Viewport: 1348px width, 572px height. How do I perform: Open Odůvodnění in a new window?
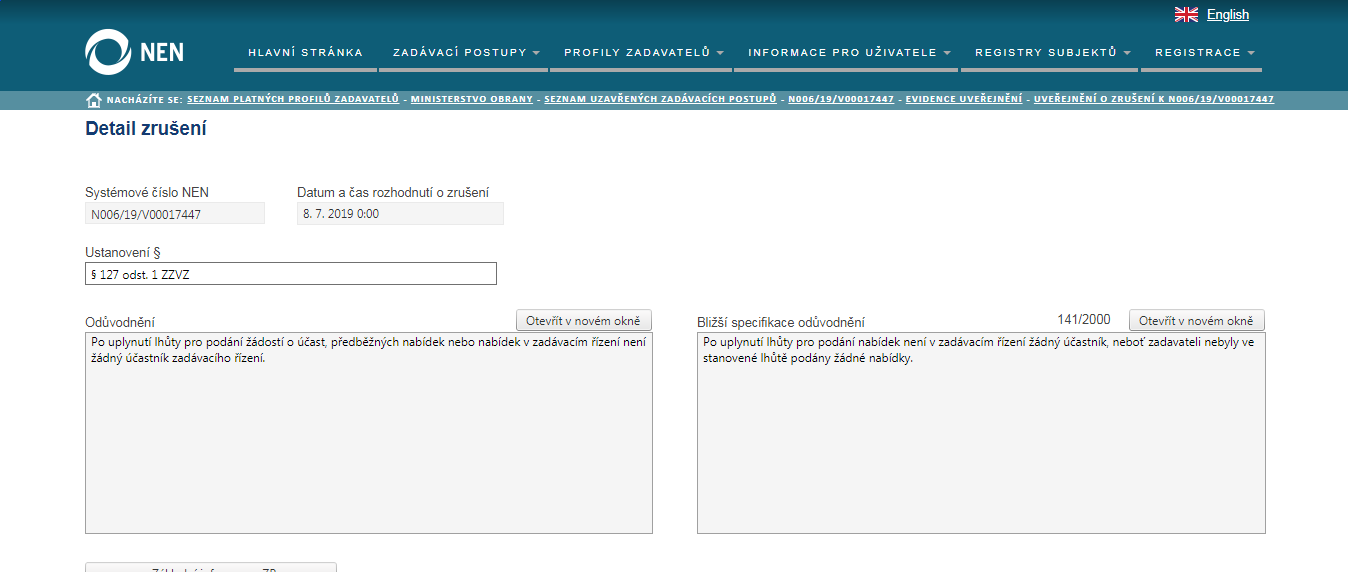[x=584, y=321]
